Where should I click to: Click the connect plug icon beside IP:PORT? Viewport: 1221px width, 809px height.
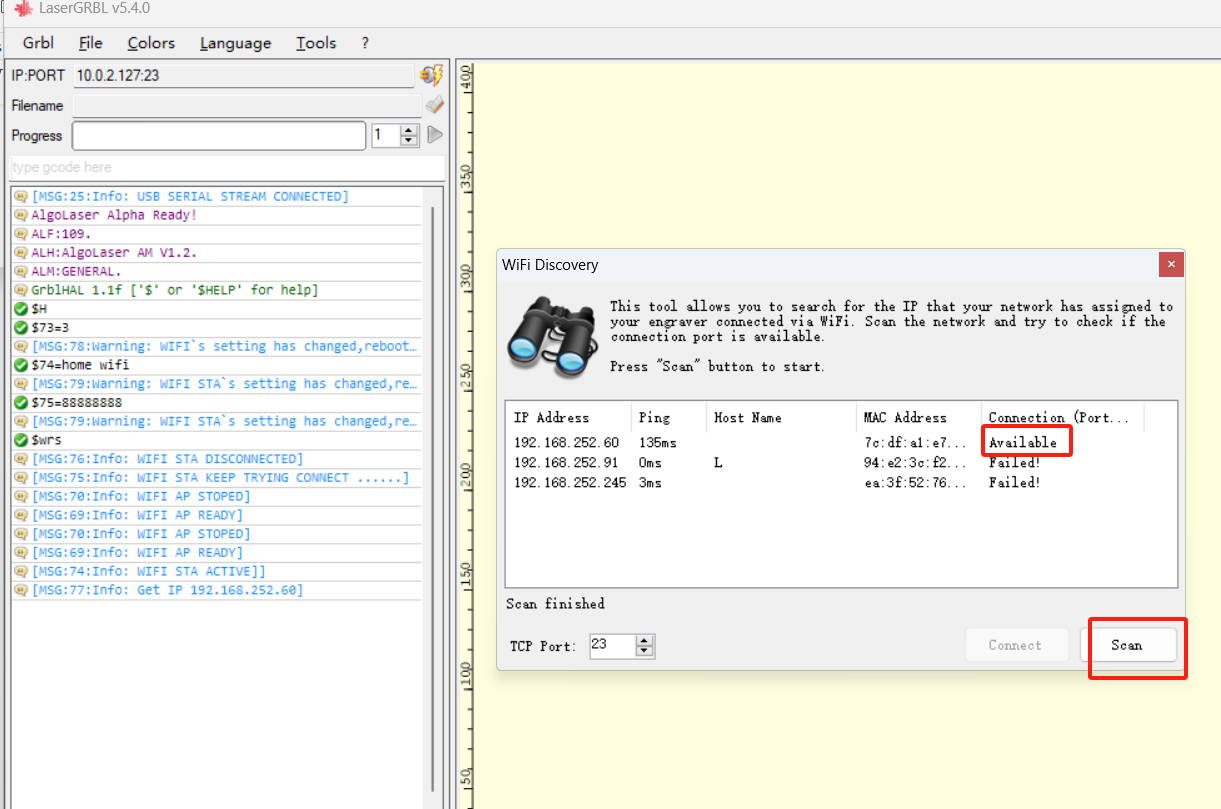pos(431,75)
